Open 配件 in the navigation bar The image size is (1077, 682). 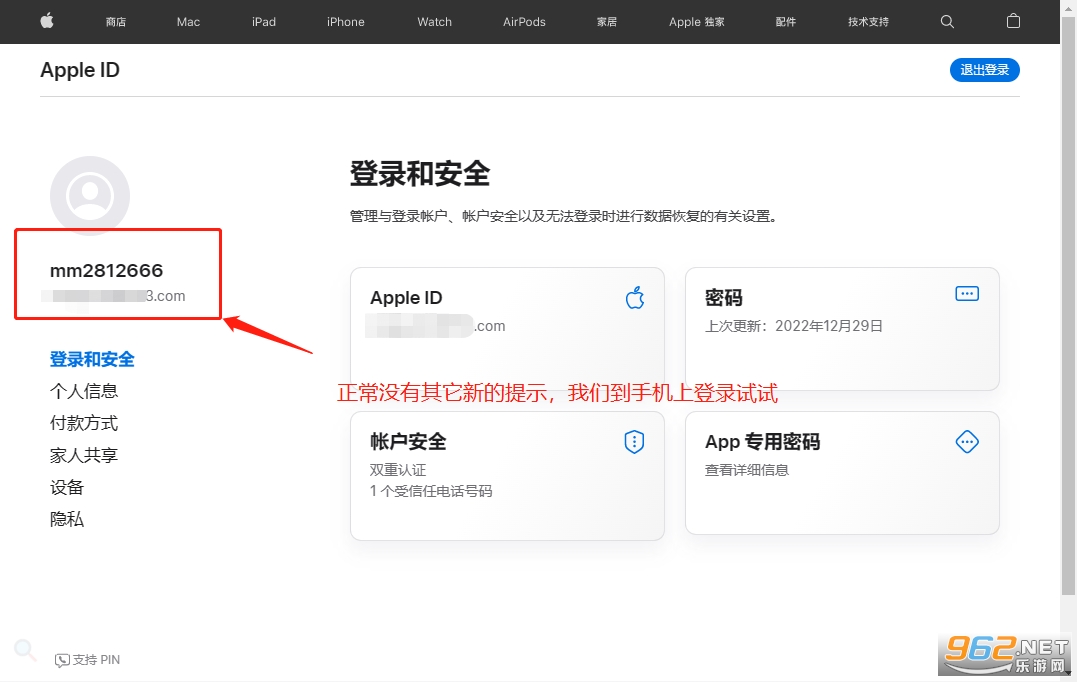[x=786, y=22]
